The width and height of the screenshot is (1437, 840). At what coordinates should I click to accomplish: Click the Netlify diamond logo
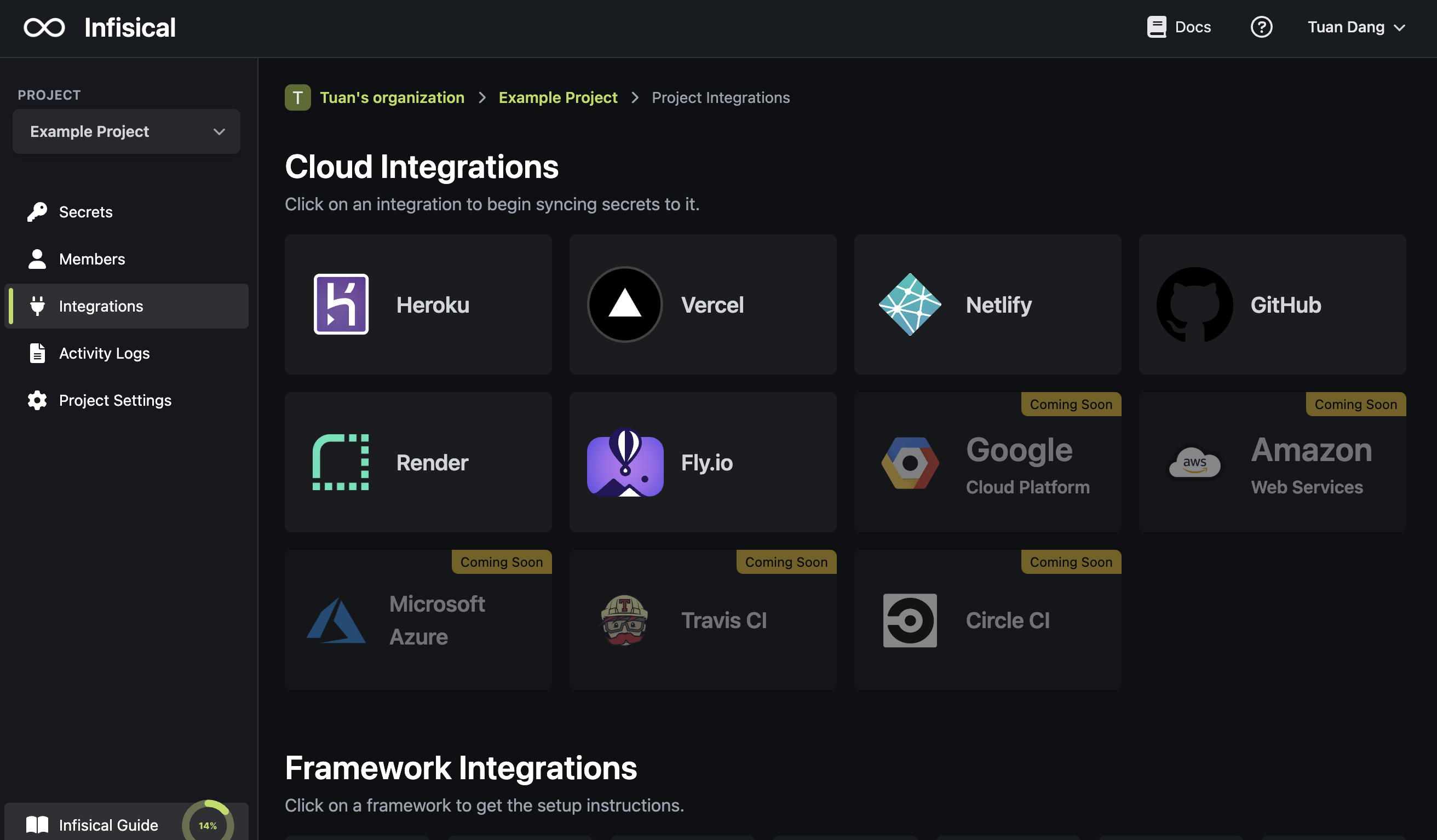pyautogui.click(x=910, y=304)
